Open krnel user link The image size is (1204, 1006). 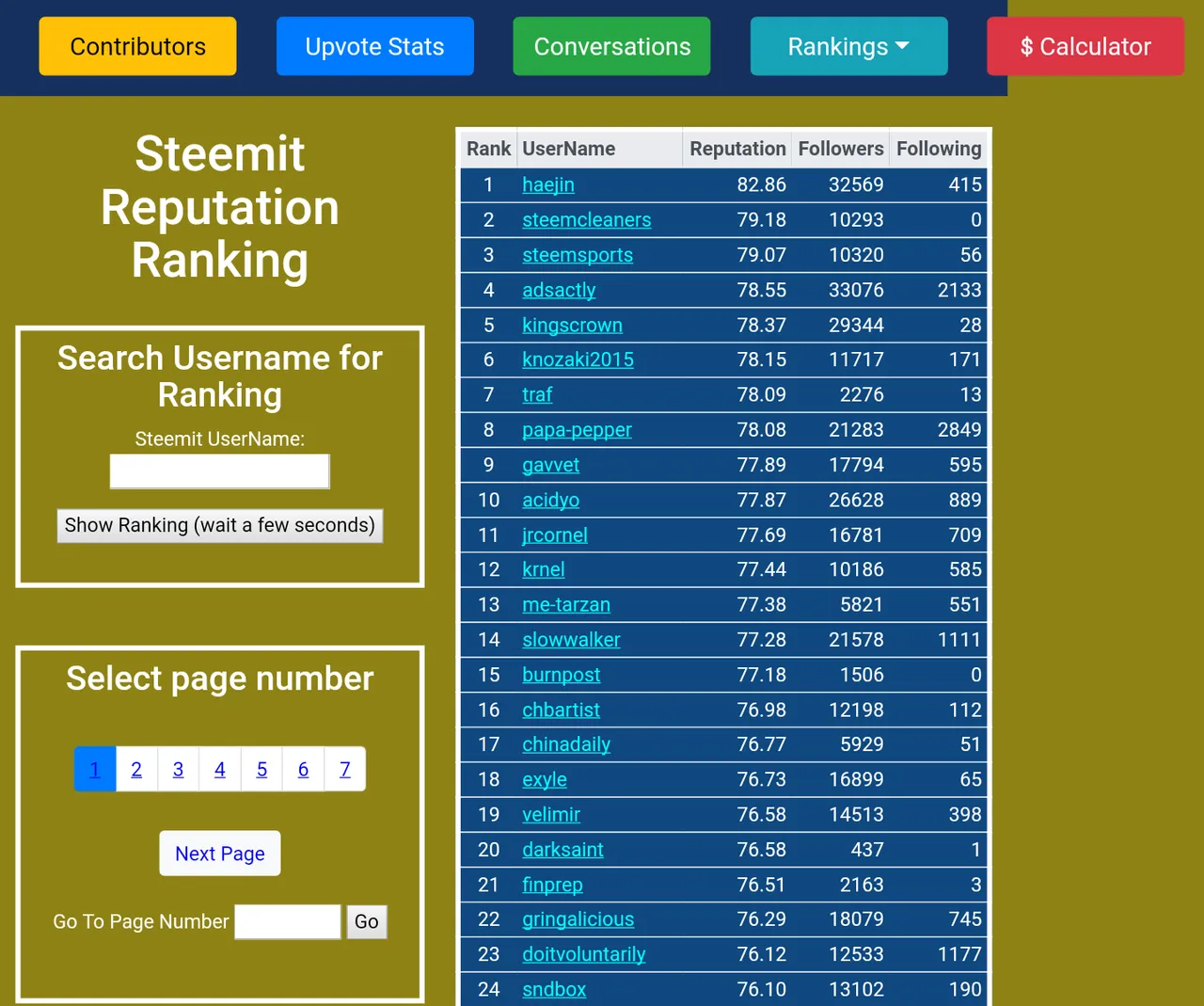tap(544, 570)
